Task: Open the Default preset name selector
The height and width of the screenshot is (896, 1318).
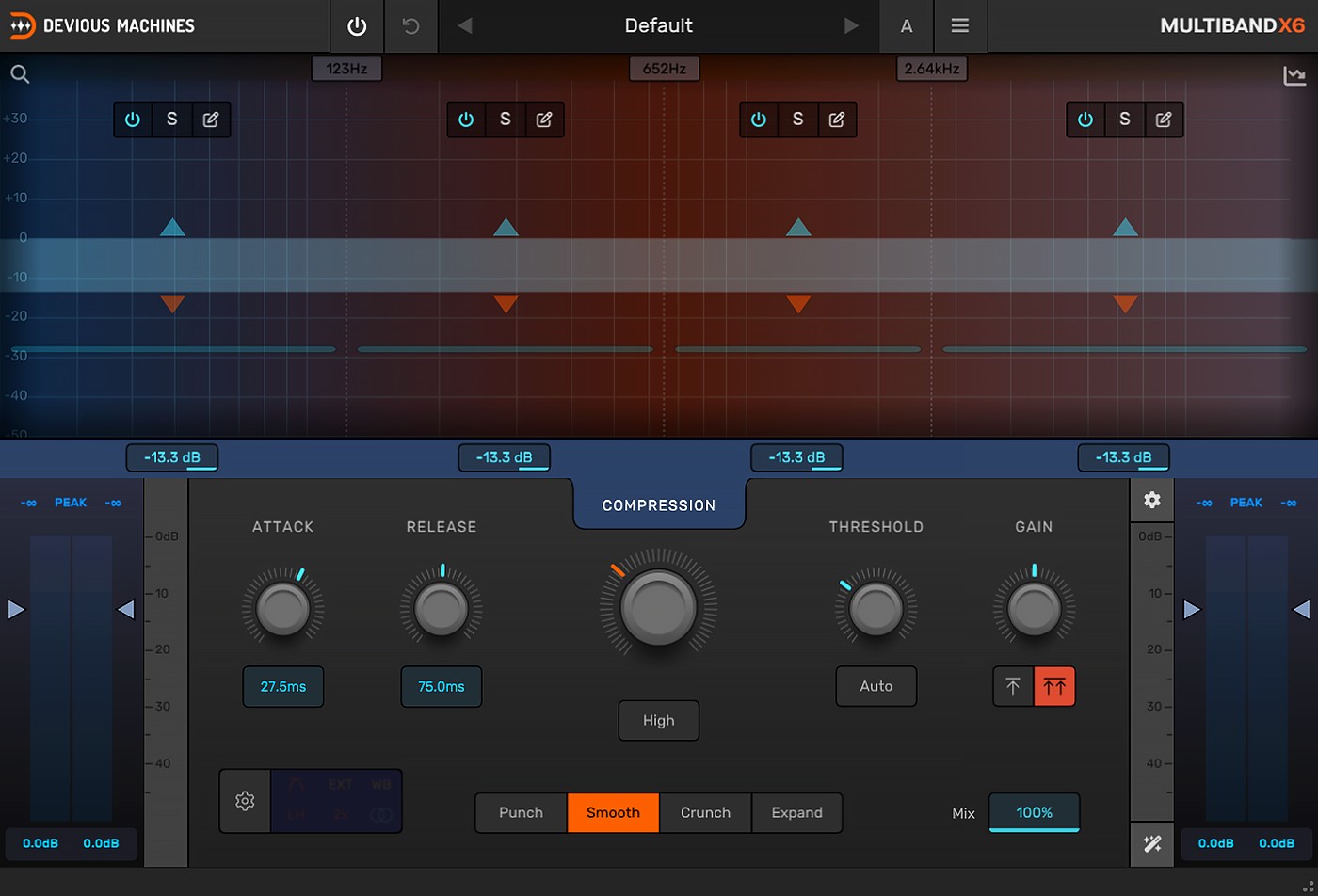Action: coord(658,26)
